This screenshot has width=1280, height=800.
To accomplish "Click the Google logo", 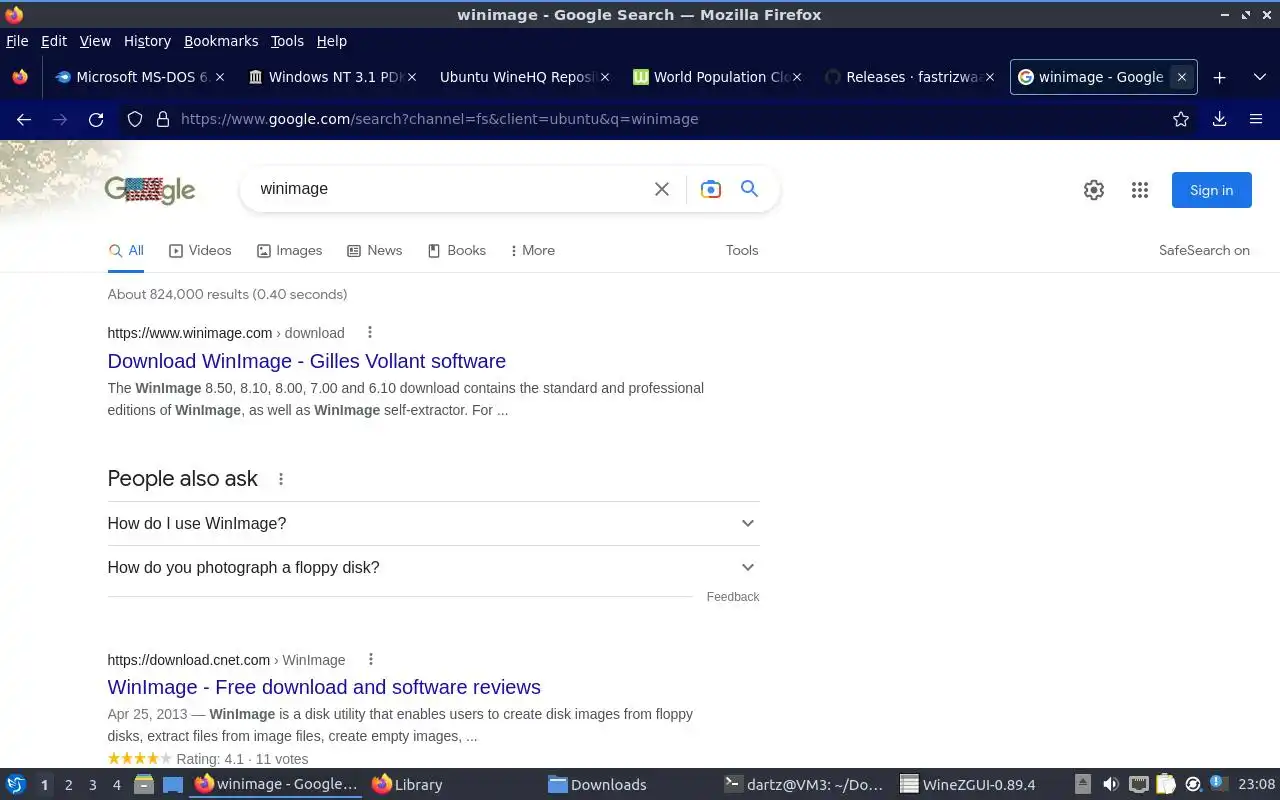I will coord(150,189).
